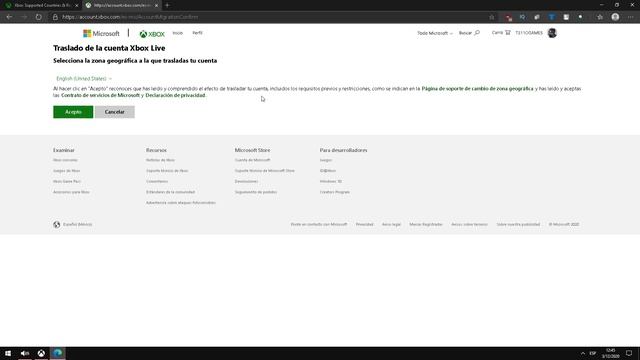Open Soporte técnico de Xbox footer link
Viewport: 640px width, 360px height.
click(167, 171)
